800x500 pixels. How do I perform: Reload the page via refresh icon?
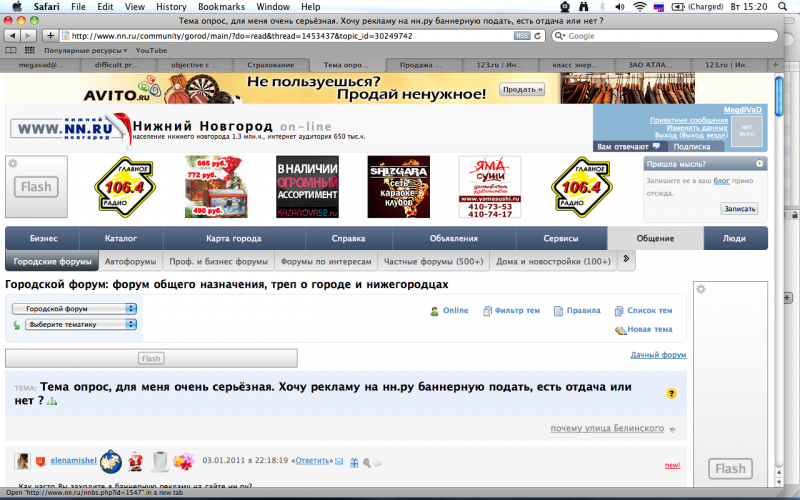[537, 36]
